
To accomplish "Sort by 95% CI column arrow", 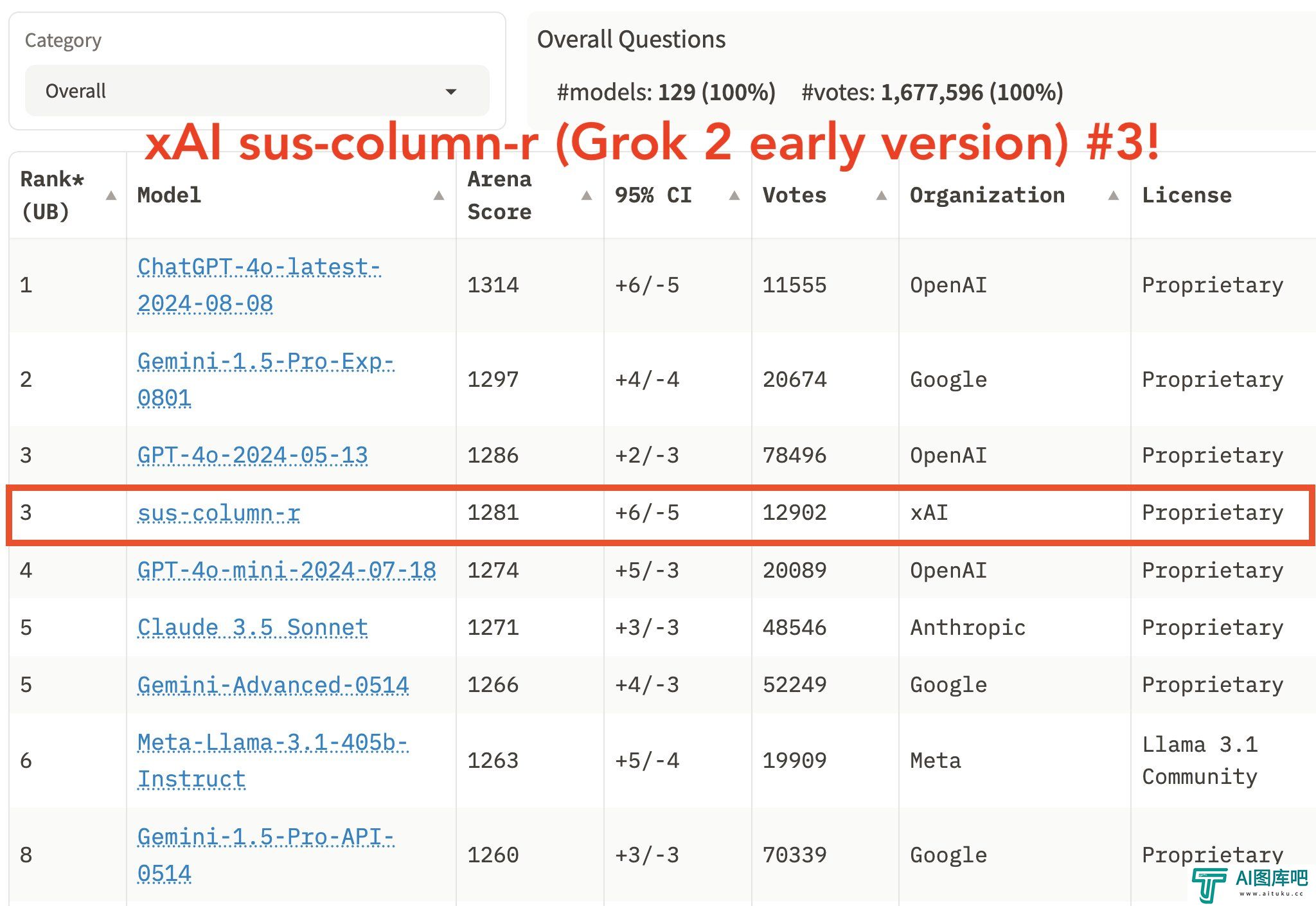I will point(734,195).
